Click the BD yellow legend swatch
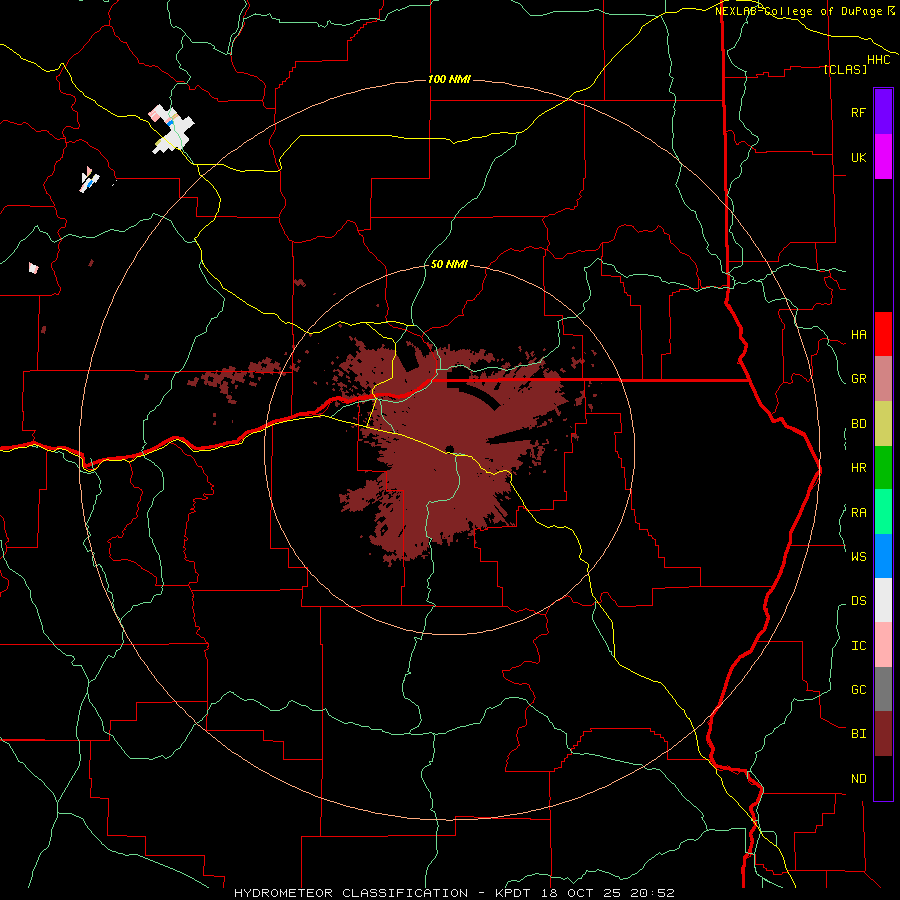Viewport: 900px width, 900px height. pos(883,424)
